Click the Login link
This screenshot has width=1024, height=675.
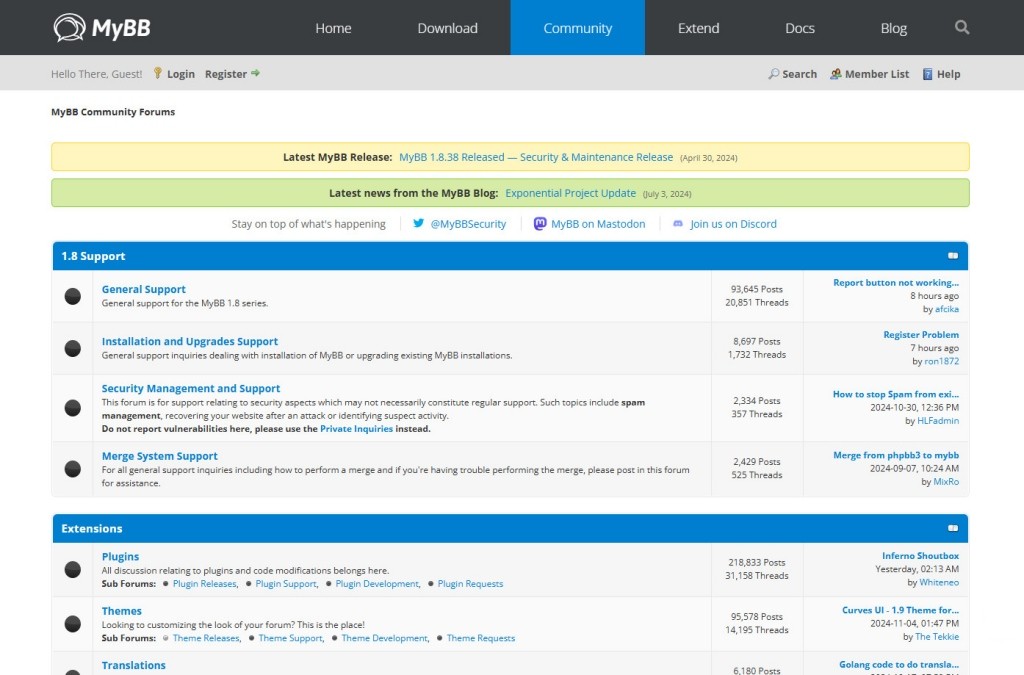pyautogui.click(x=181, y=74)
